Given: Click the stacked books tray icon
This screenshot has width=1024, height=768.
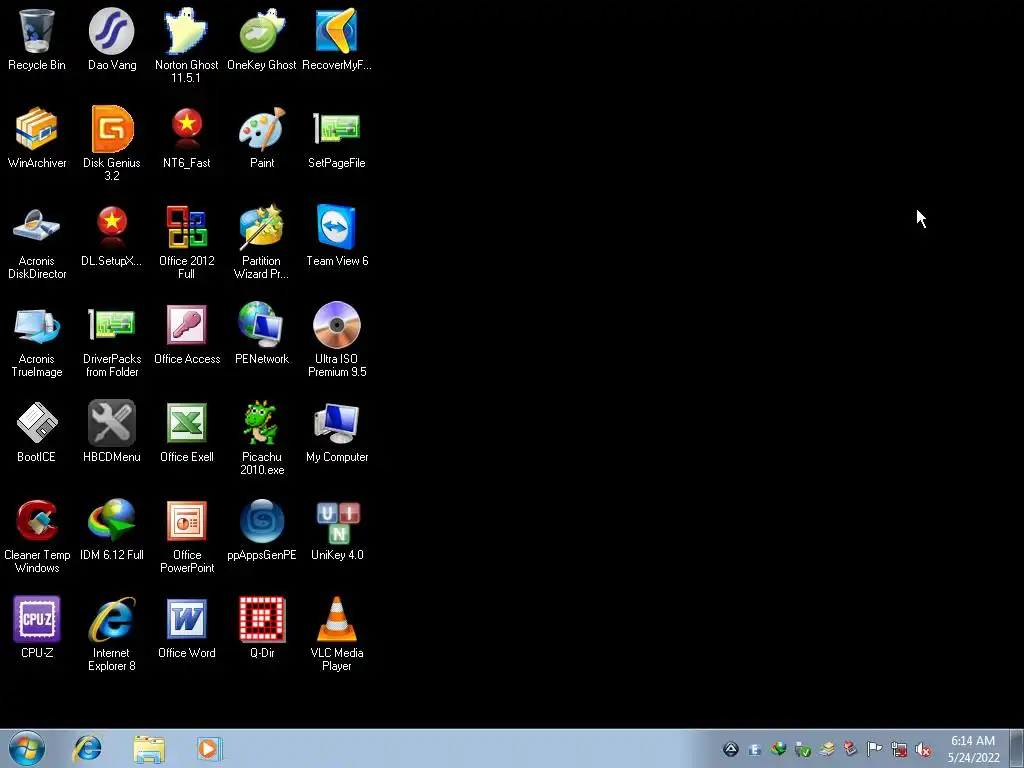Looking at the screenshot, I should tap(827, 749).
